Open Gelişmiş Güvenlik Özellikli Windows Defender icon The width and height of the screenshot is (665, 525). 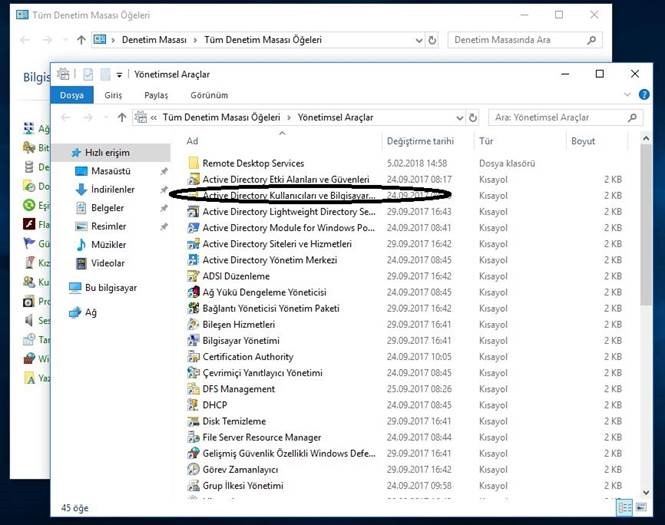[193, 453]
